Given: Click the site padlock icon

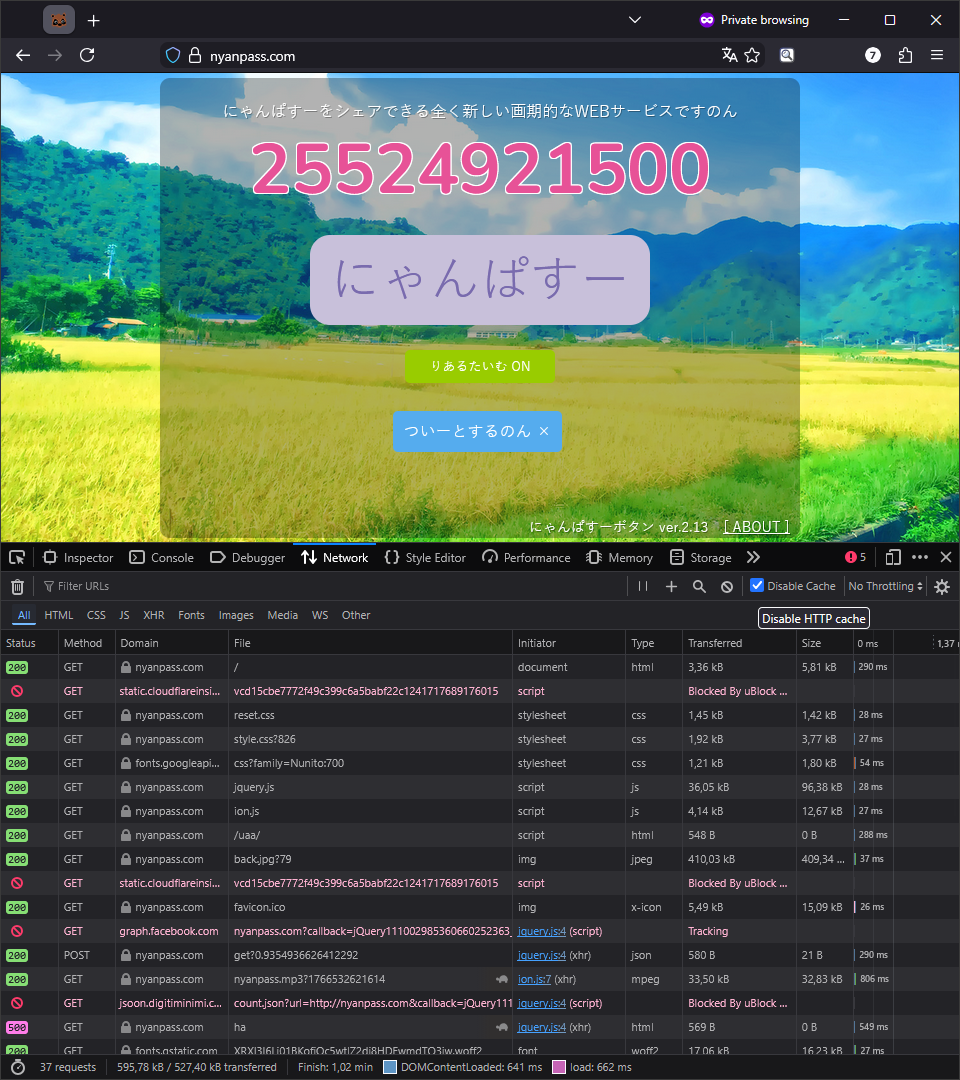Looking at the screenshot, I should (195, 56).
